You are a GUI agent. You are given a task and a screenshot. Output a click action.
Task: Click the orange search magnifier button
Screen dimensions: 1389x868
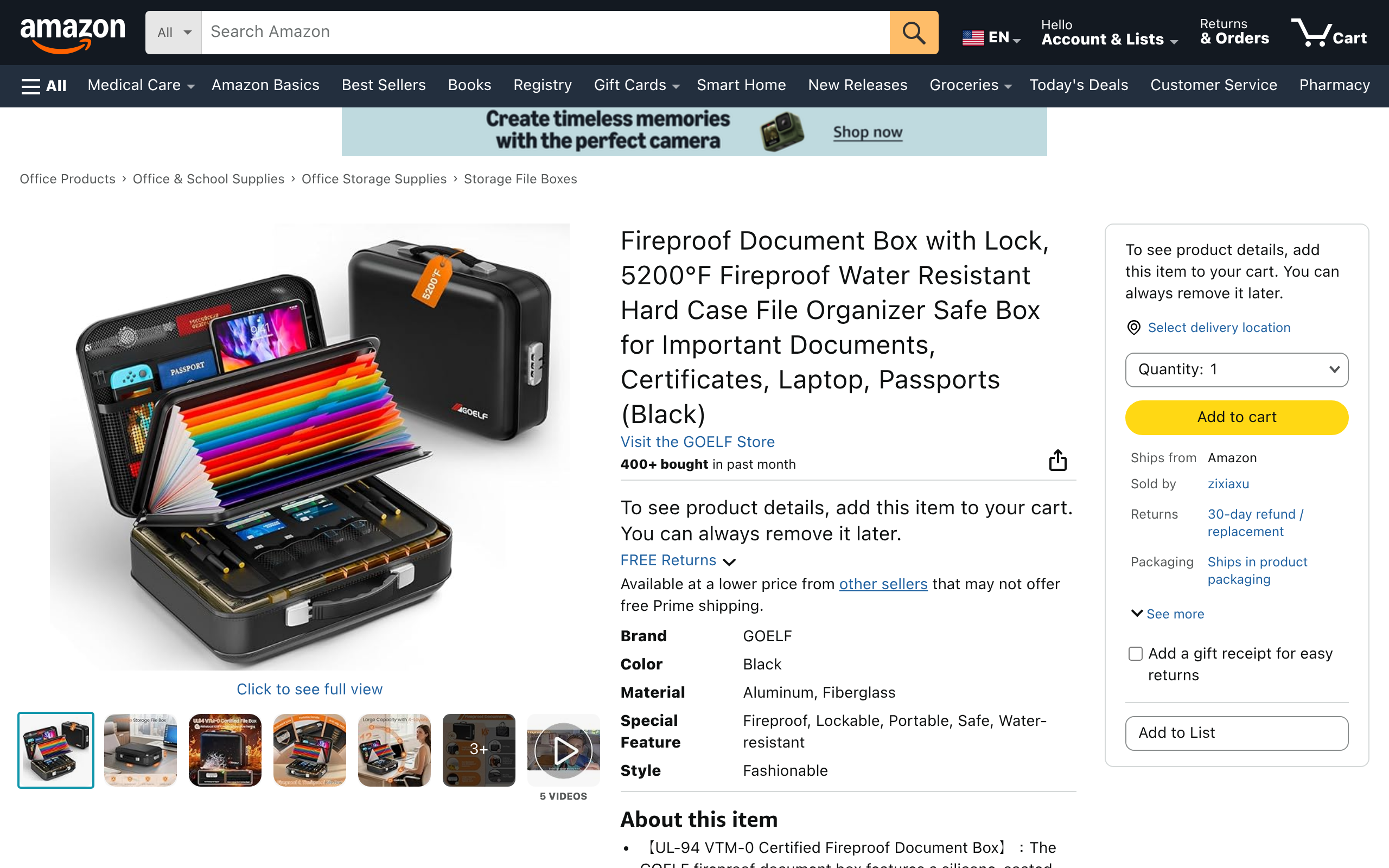913,32
